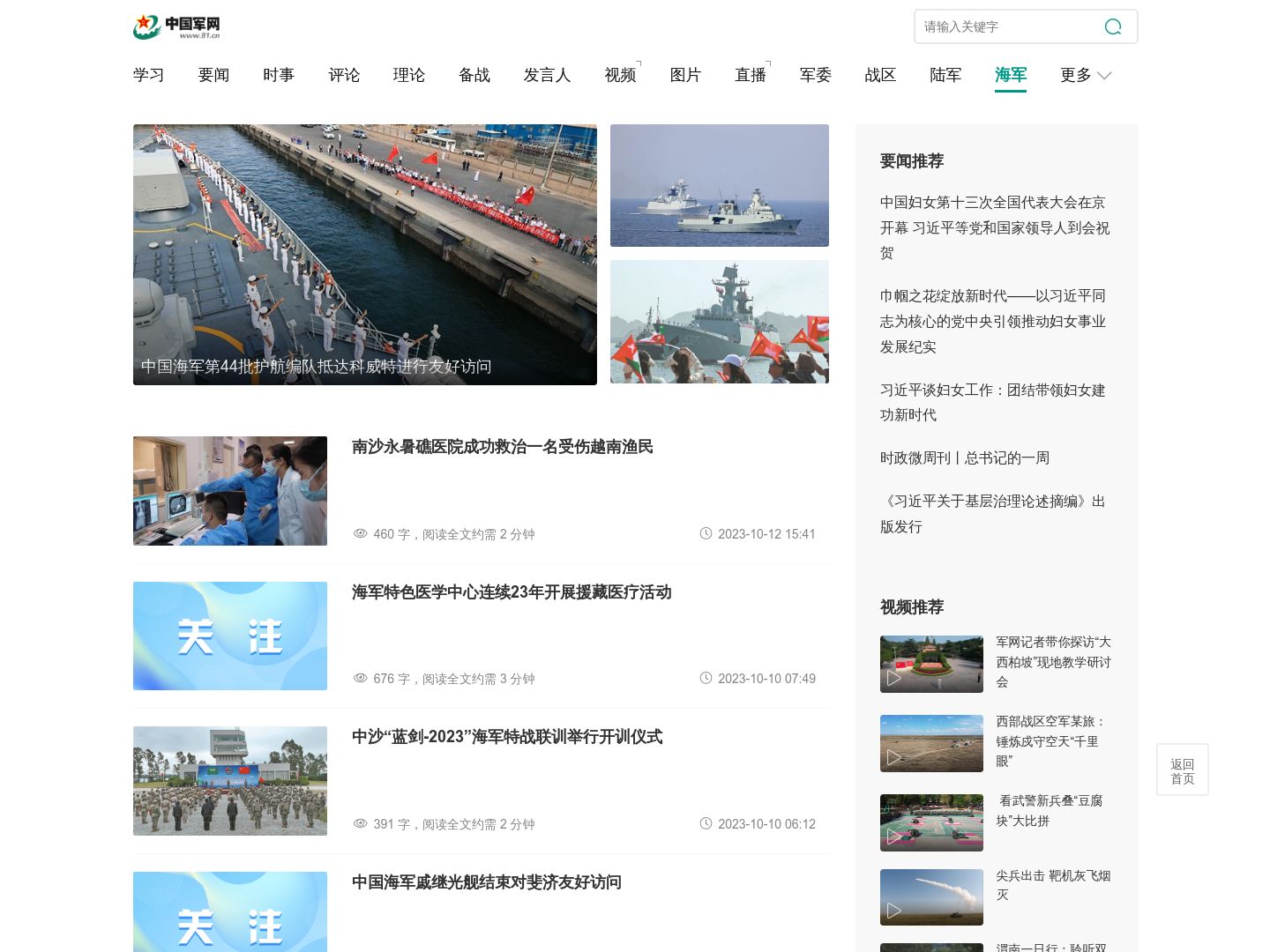Image resolution: width=1270 pixels, height=952 pixels.
Task: Select the active 海军 tab
Action: tap(1011, 75)
